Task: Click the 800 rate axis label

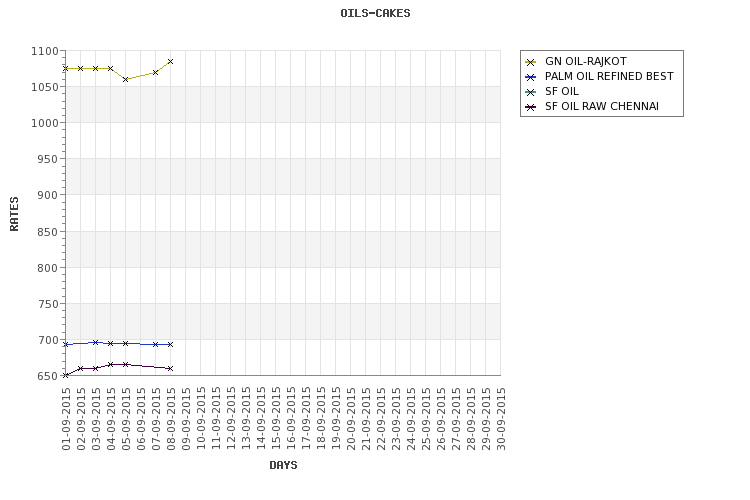Action: 48,268
